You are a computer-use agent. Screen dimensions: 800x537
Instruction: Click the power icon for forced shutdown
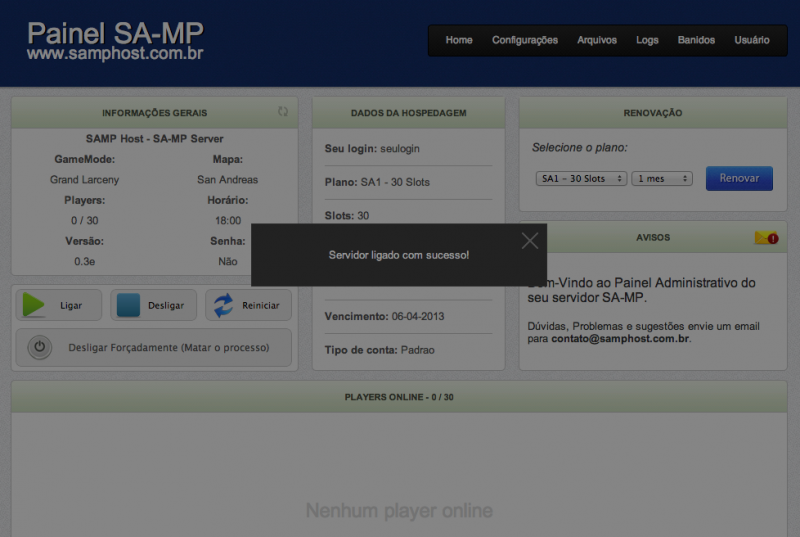(39, 347)
